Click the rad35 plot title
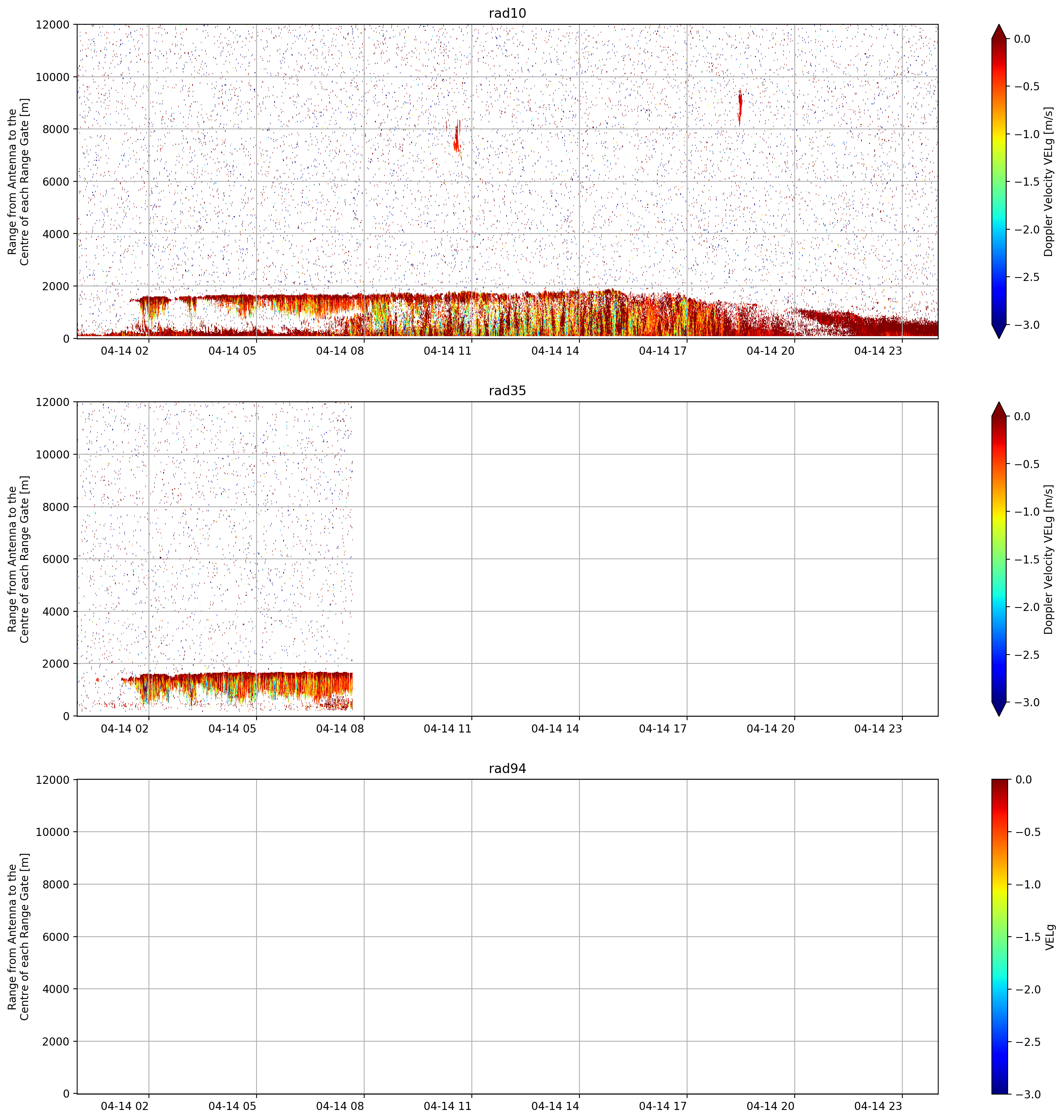Image resolution: width=1064 pixels, height=1120 pixels. pos(507,391)
